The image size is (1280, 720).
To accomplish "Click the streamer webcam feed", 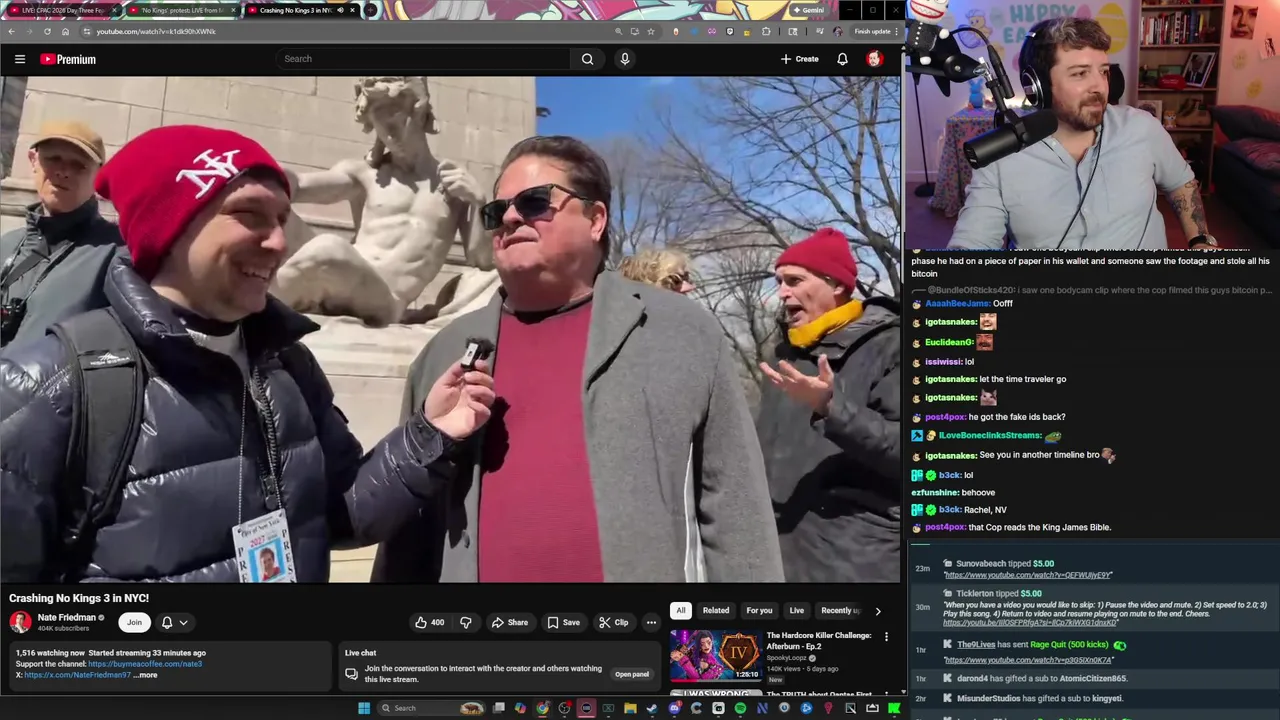I will coord(1093,124).
